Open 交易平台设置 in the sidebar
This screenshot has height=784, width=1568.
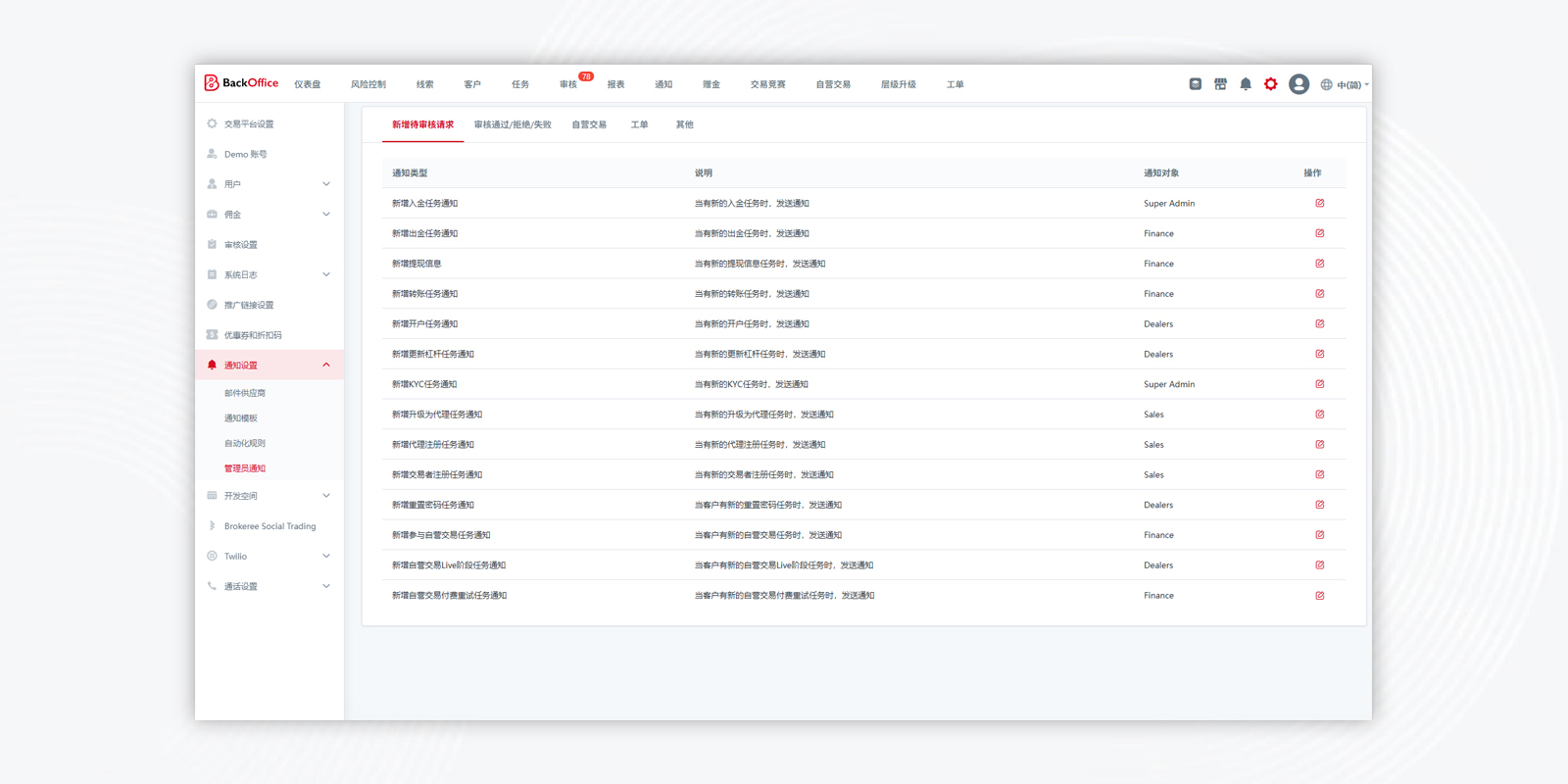pos(249,124)
